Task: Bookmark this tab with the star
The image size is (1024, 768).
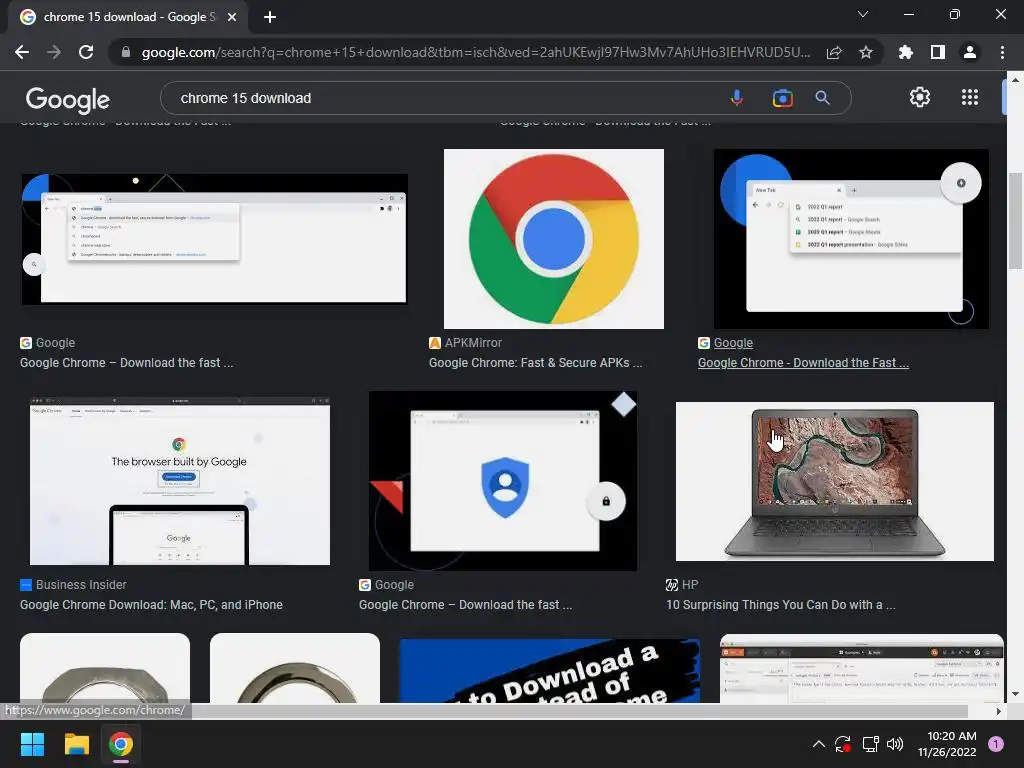Action: 865,52
